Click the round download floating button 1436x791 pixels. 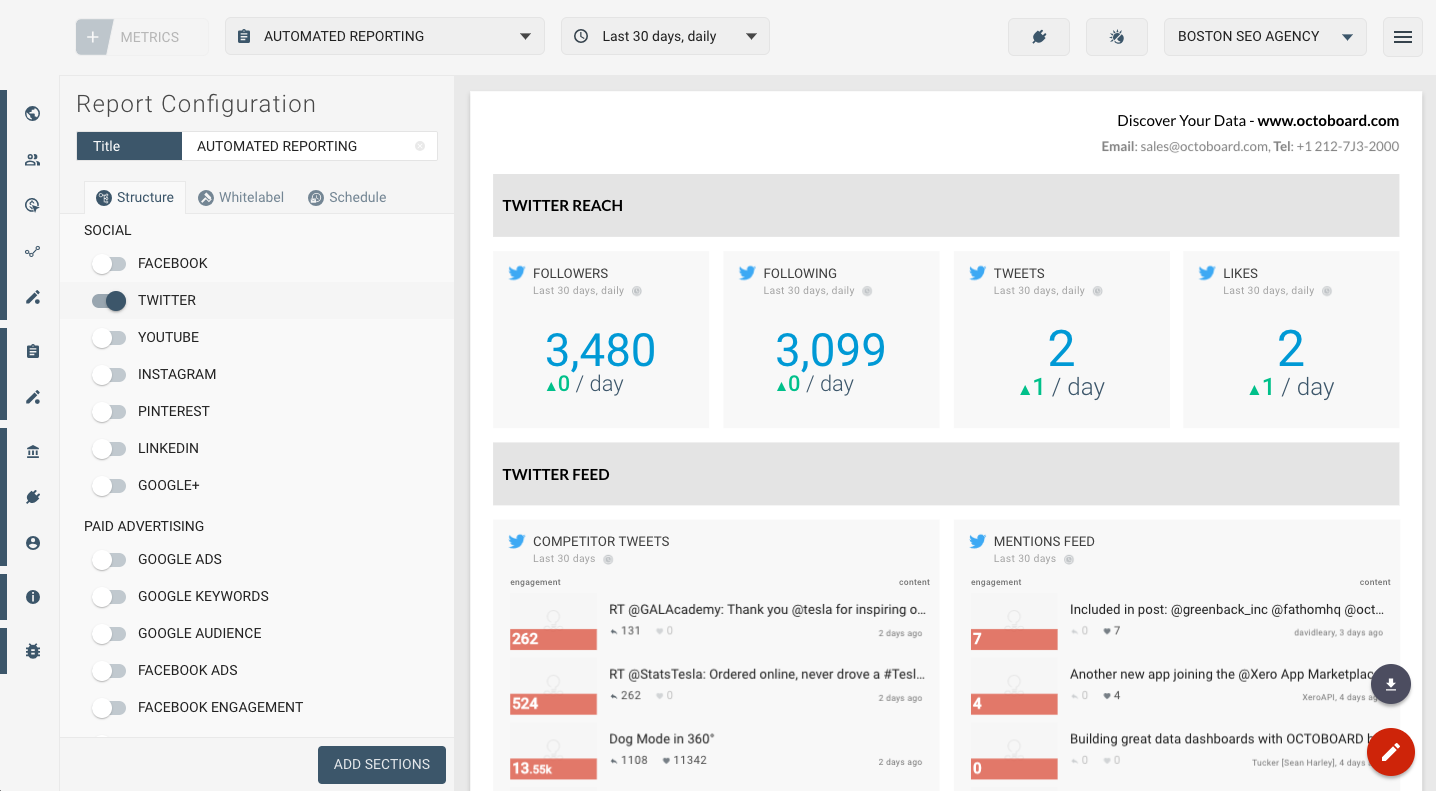click(1391, 684)
